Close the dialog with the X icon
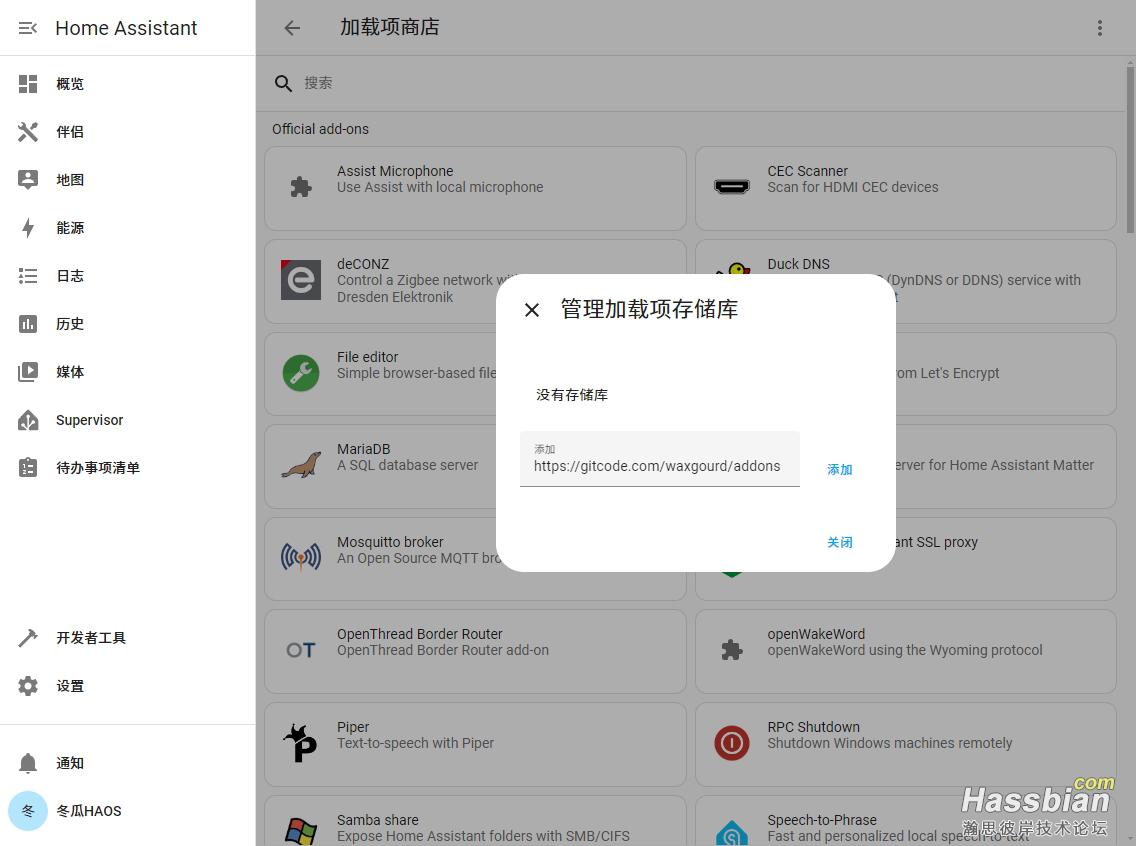The height and width of the screenshot is (846, 1136). (532, 310)
